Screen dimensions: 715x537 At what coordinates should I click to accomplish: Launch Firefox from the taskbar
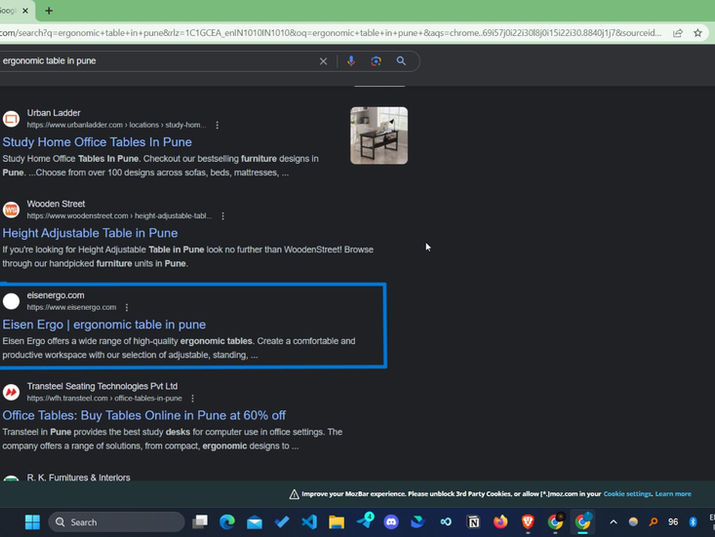coord(500,522)
